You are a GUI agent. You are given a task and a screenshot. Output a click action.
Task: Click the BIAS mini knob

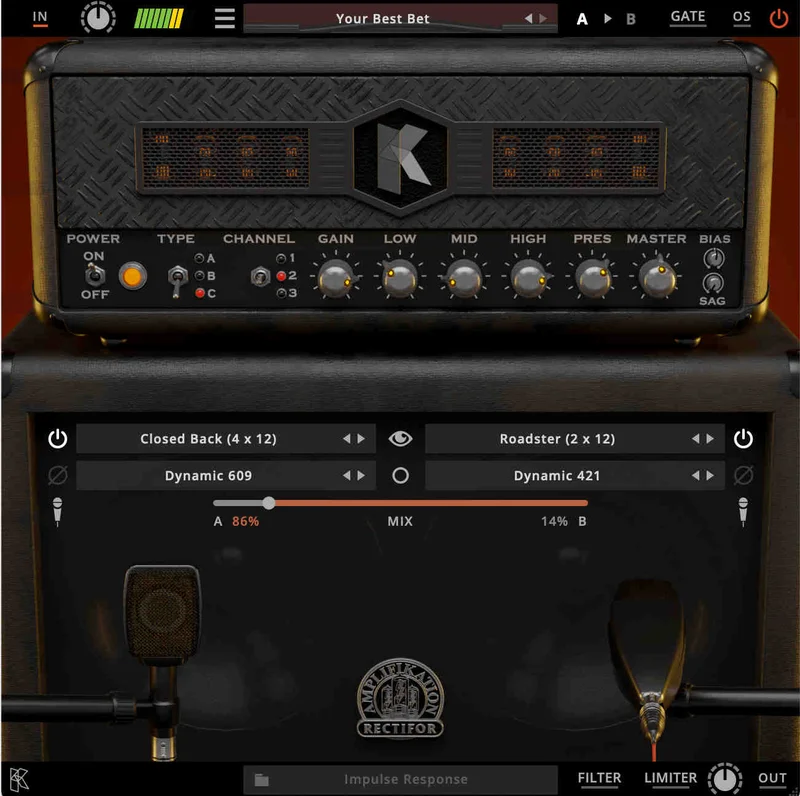coord(714,258)
